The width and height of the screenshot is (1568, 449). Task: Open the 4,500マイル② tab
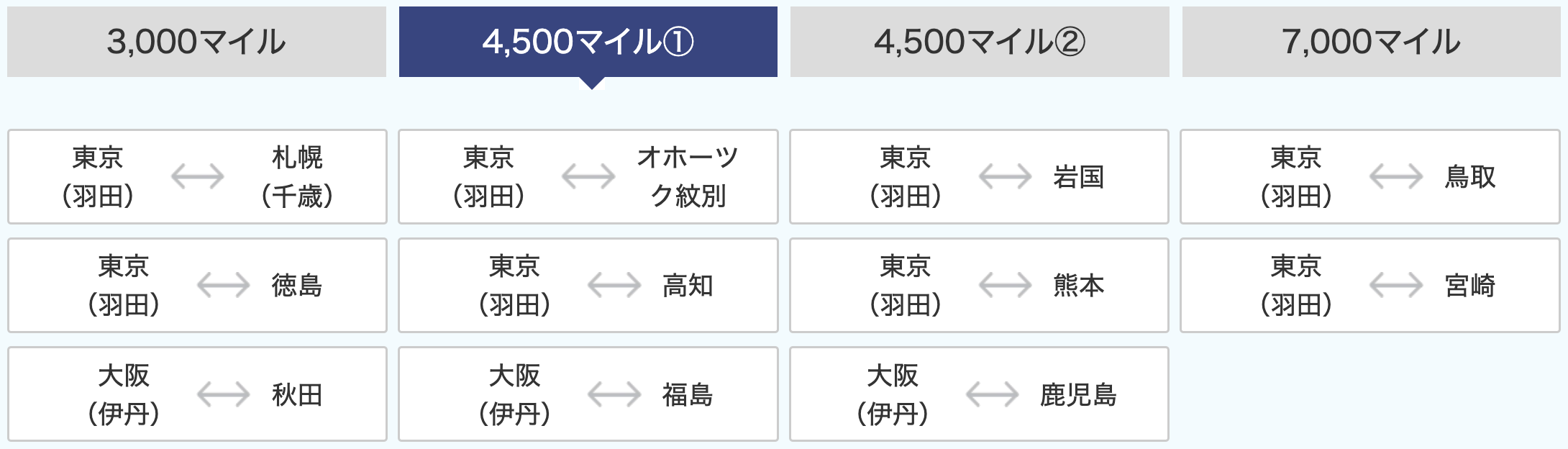[x=980, y=42]
